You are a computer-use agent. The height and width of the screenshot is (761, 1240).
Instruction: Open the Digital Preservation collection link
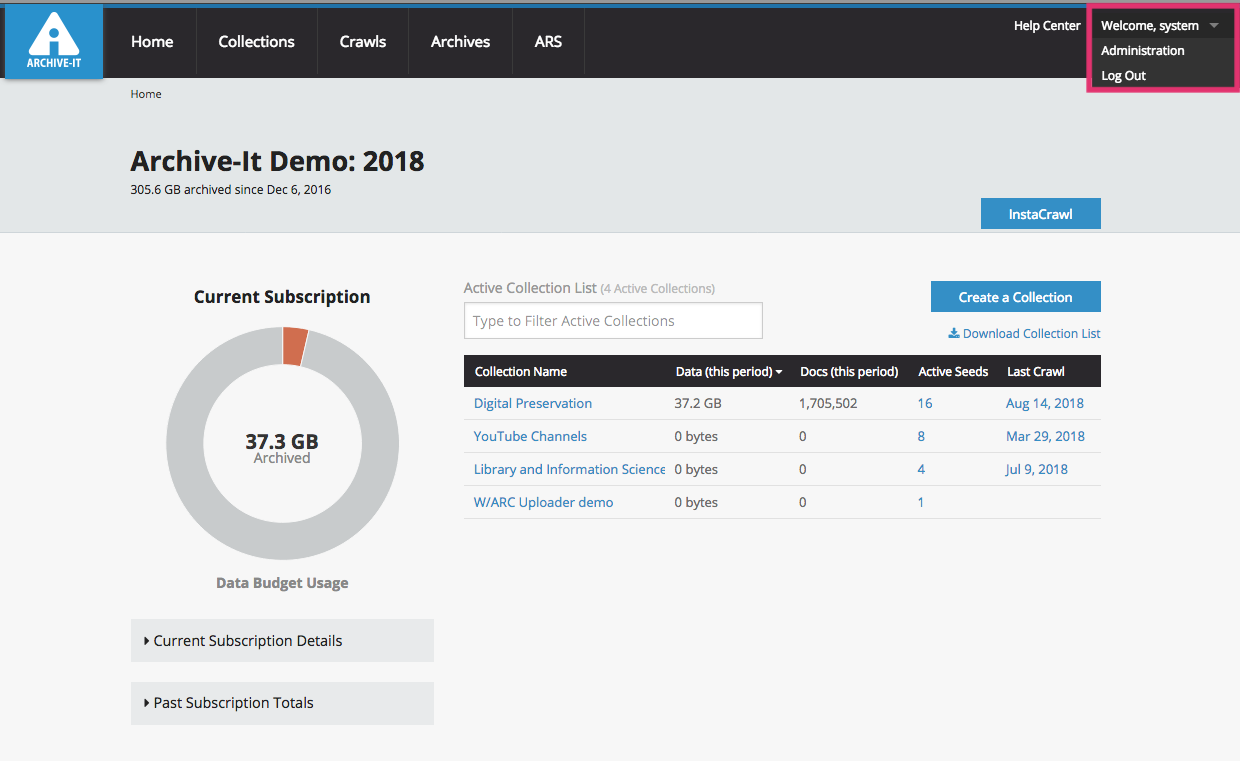(x=533, y=404)
